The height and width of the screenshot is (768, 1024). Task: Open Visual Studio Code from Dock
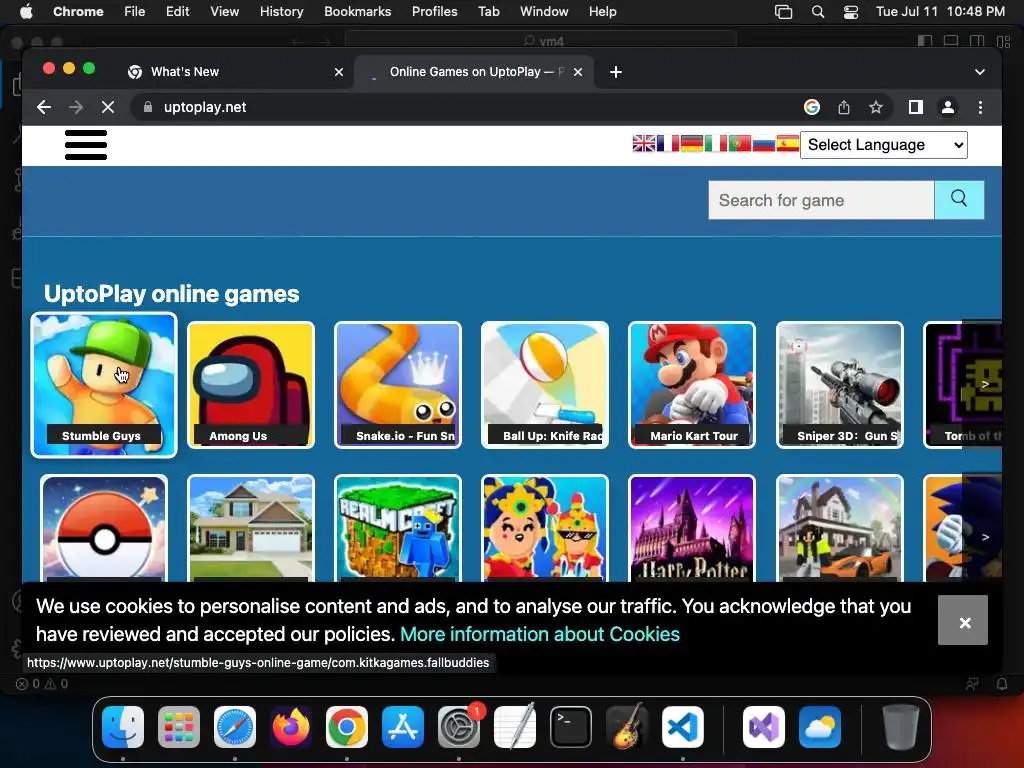click(683, 727)
